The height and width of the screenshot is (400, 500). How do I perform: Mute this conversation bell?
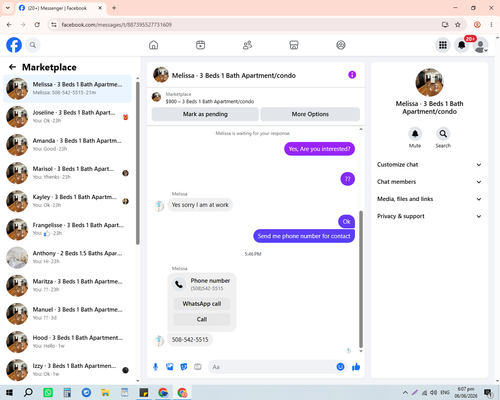pos(415,134)
